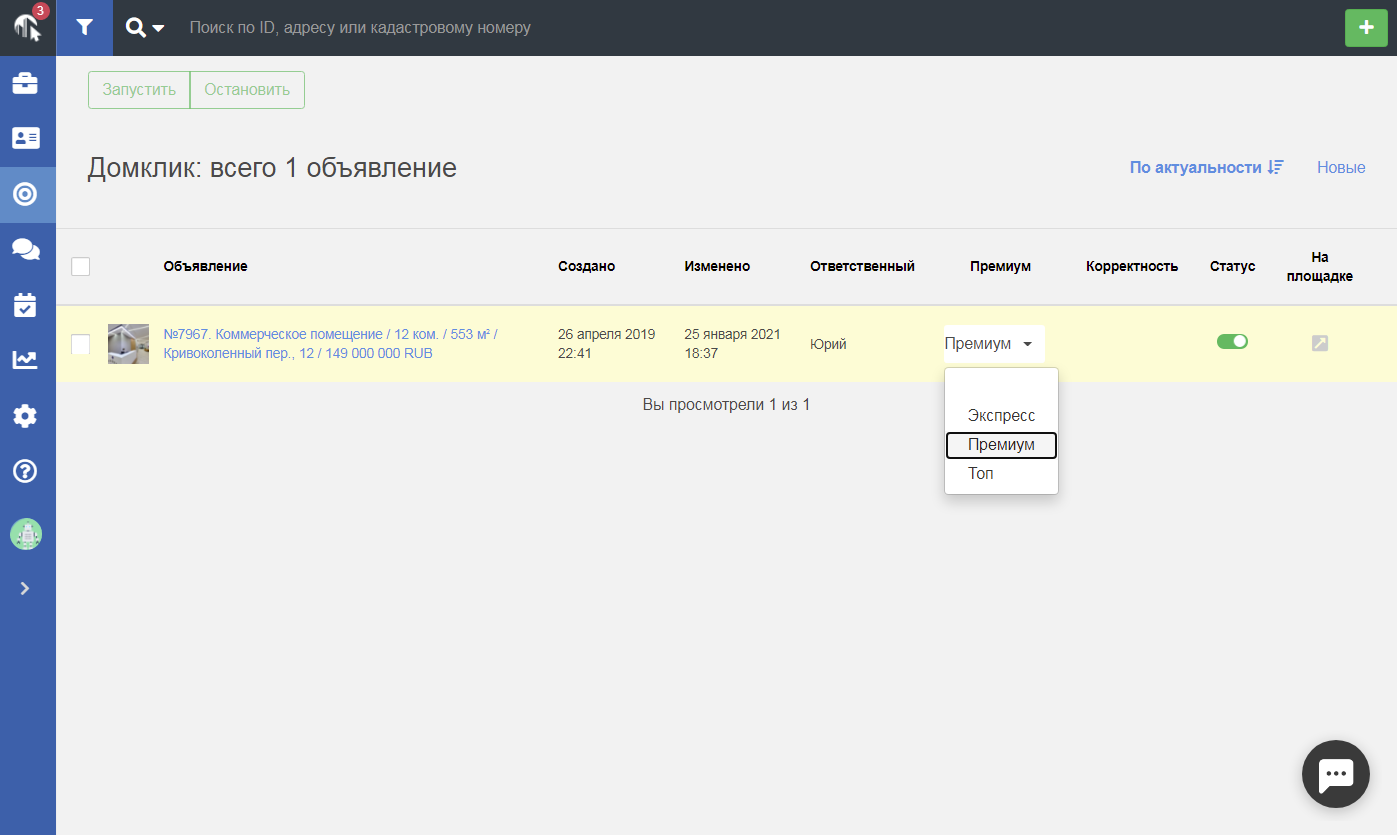Open the filter panel funnel icon

pyautogui.click(x=85, y=28)
